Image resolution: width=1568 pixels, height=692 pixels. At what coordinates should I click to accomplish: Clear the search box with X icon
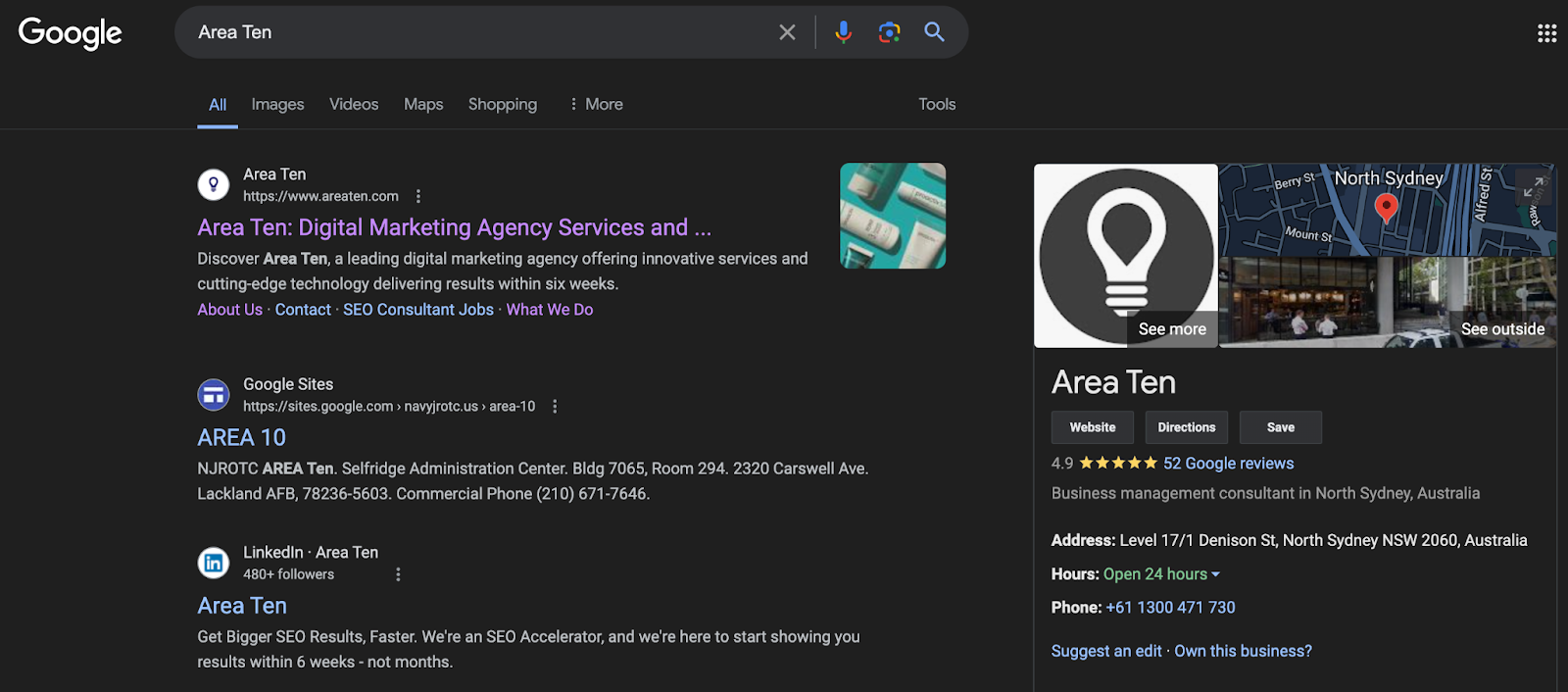[x=787, y=32]
